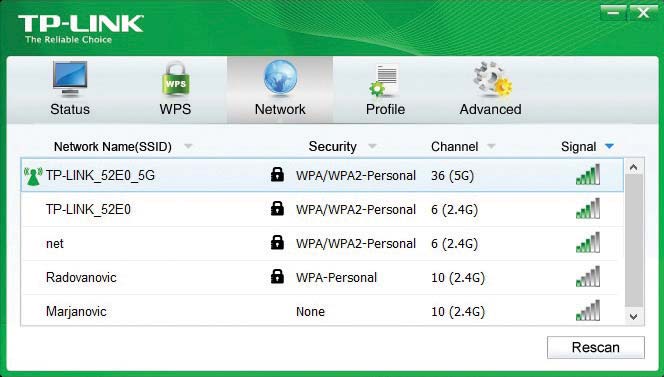The image size is (664, 377).
Task: Click the Network Name(SSID) column header
Action: [x=113, y=147]
